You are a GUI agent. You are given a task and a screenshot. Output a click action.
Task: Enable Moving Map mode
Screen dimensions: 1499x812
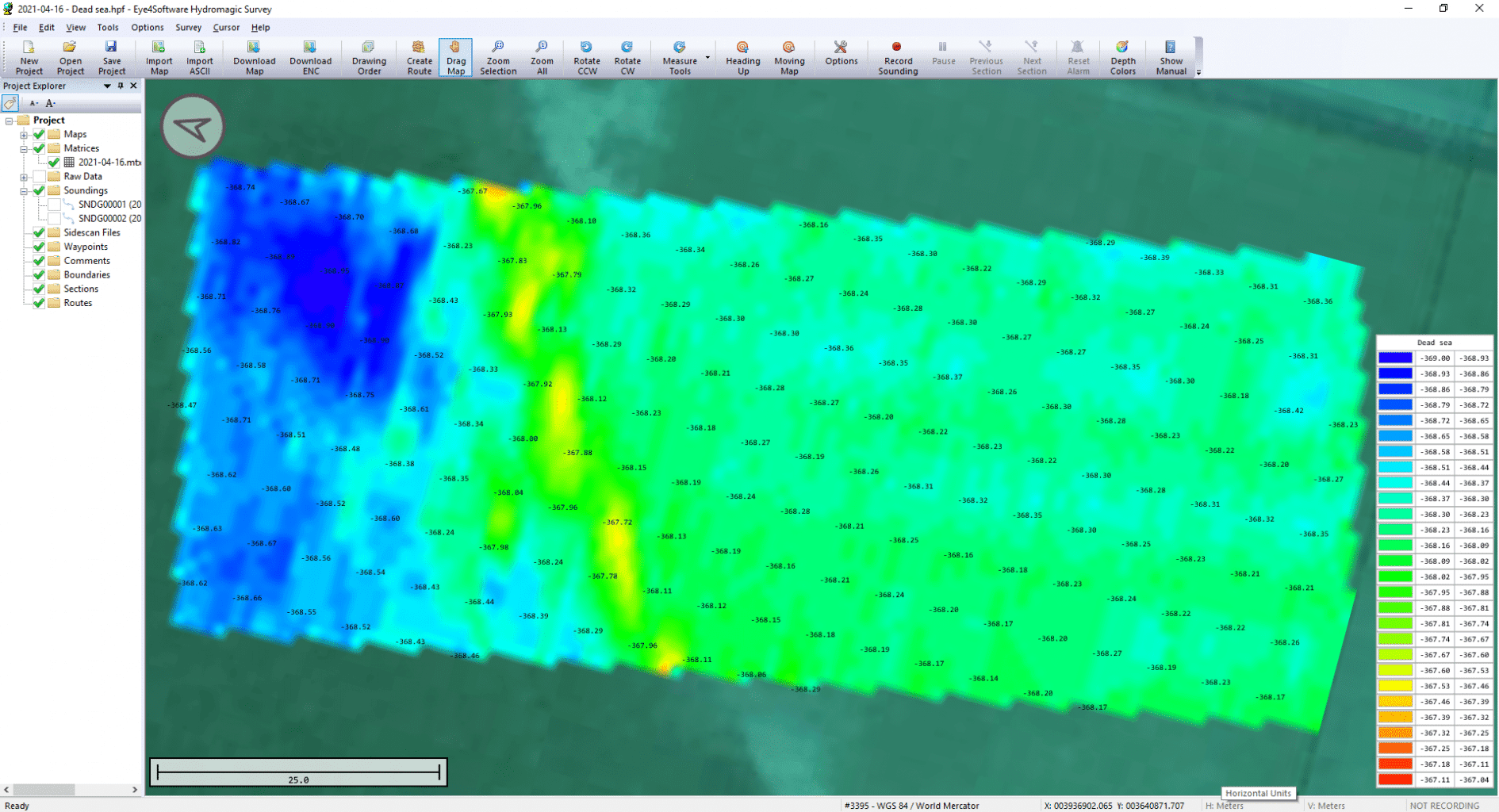[x=789, y=58]
